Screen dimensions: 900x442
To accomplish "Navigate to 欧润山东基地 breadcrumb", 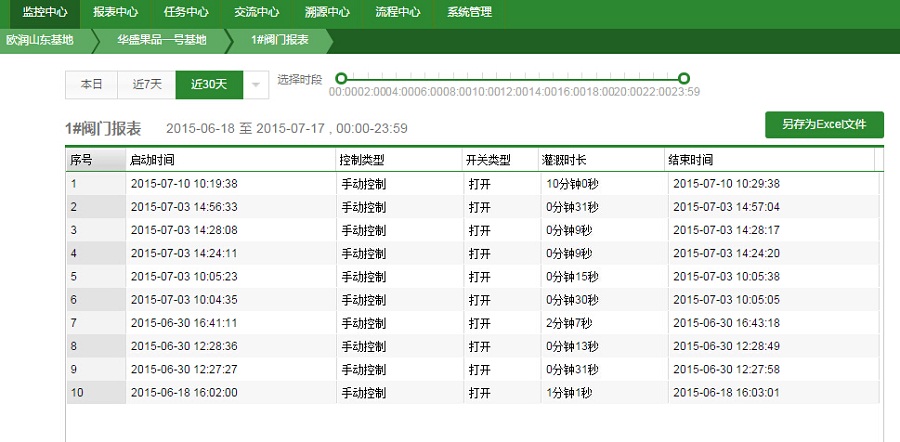I will (40, 41).
